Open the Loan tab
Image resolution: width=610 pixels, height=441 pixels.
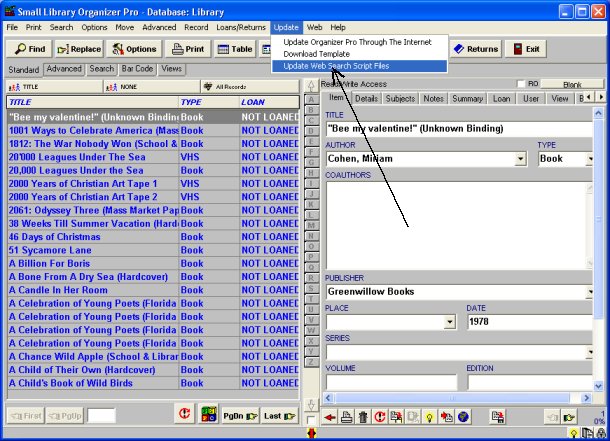[x=501, y=99]
